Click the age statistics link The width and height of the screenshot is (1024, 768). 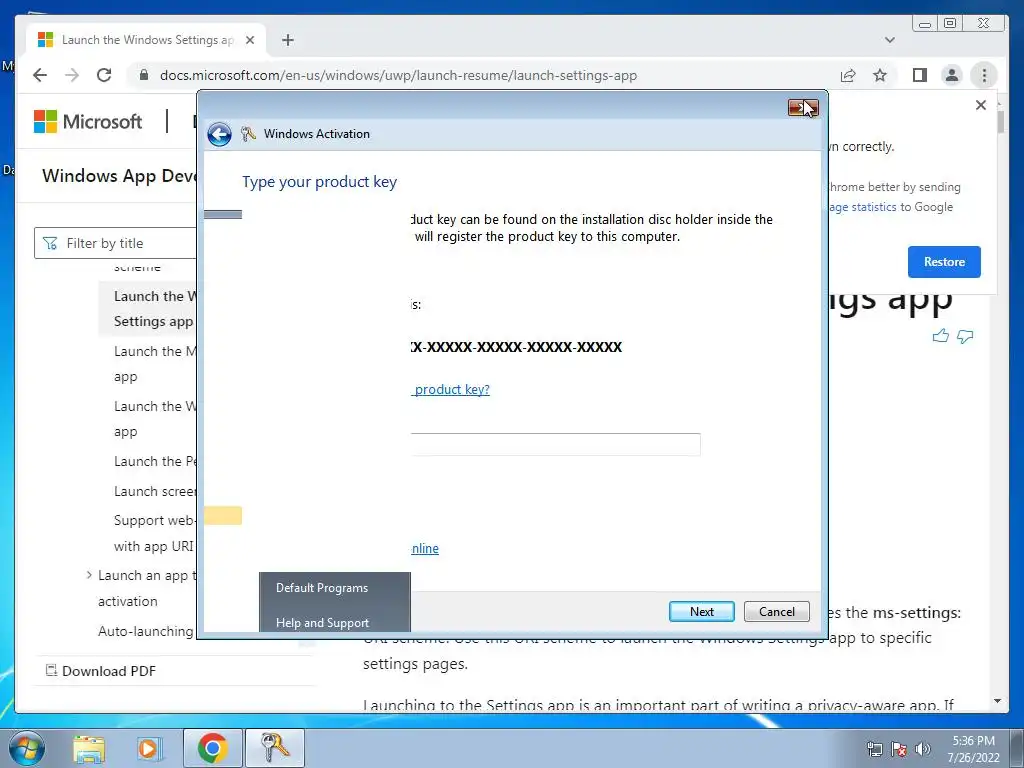coord(863,207)
